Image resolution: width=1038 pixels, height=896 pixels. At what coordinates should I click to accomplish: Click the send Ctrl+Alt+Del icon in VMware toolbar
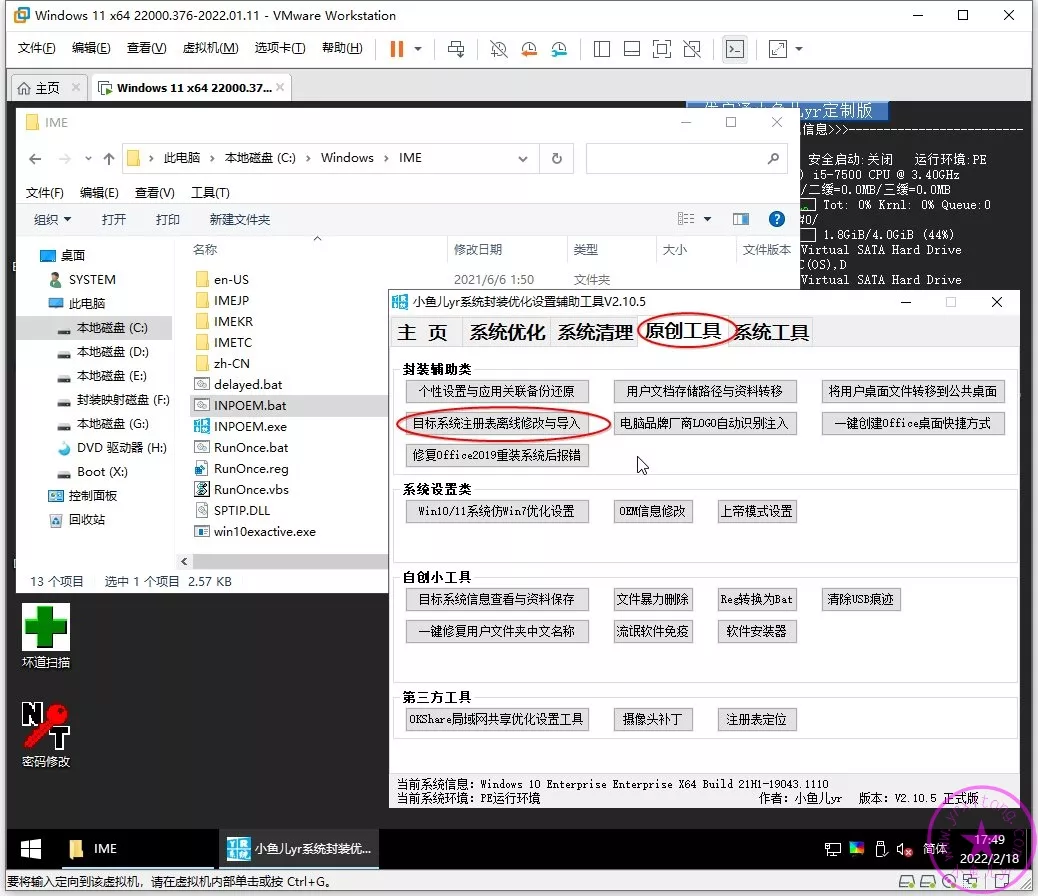tap(456, 49)
